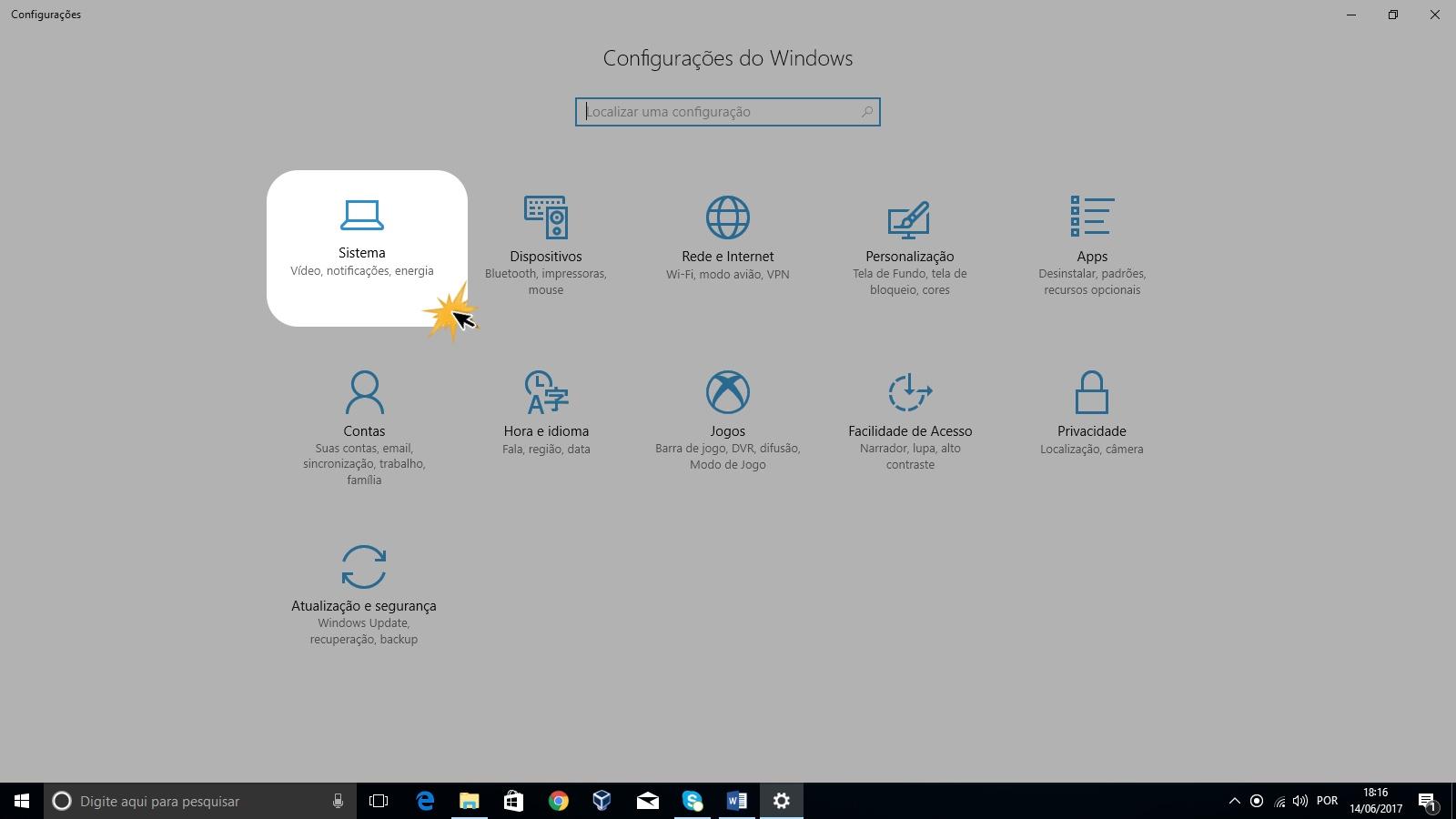Screen dimensions: 1456x819
Task: Open the Personalização paintbrush icon
Action: click(x=909, y=218)
